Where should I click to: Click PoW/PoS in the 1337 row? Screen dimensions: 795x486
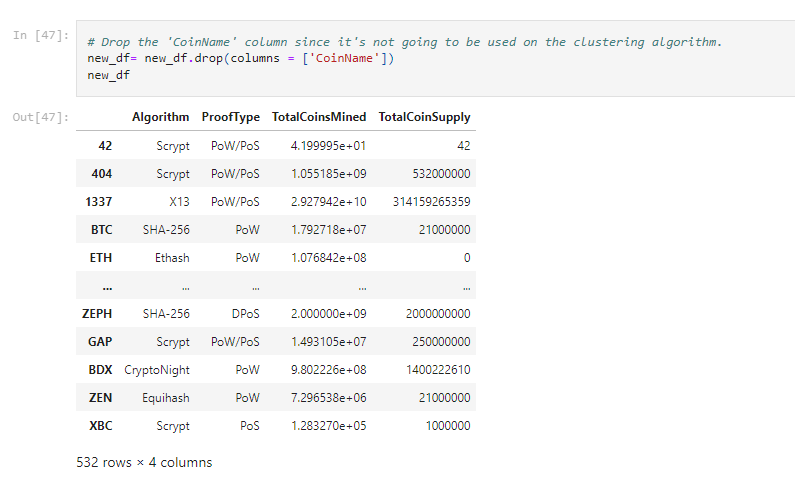(x=235, y=202)
